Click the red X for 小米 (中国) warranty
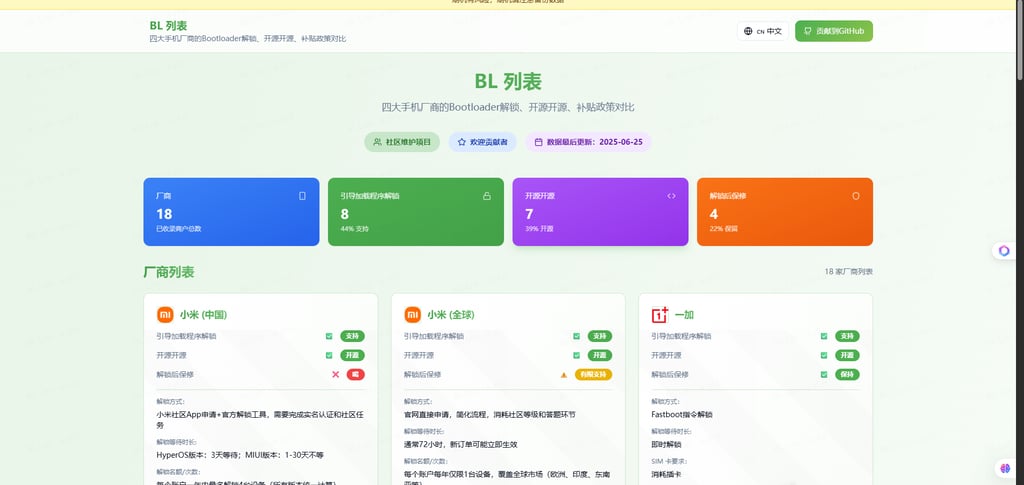 click(x=336, y=375)
